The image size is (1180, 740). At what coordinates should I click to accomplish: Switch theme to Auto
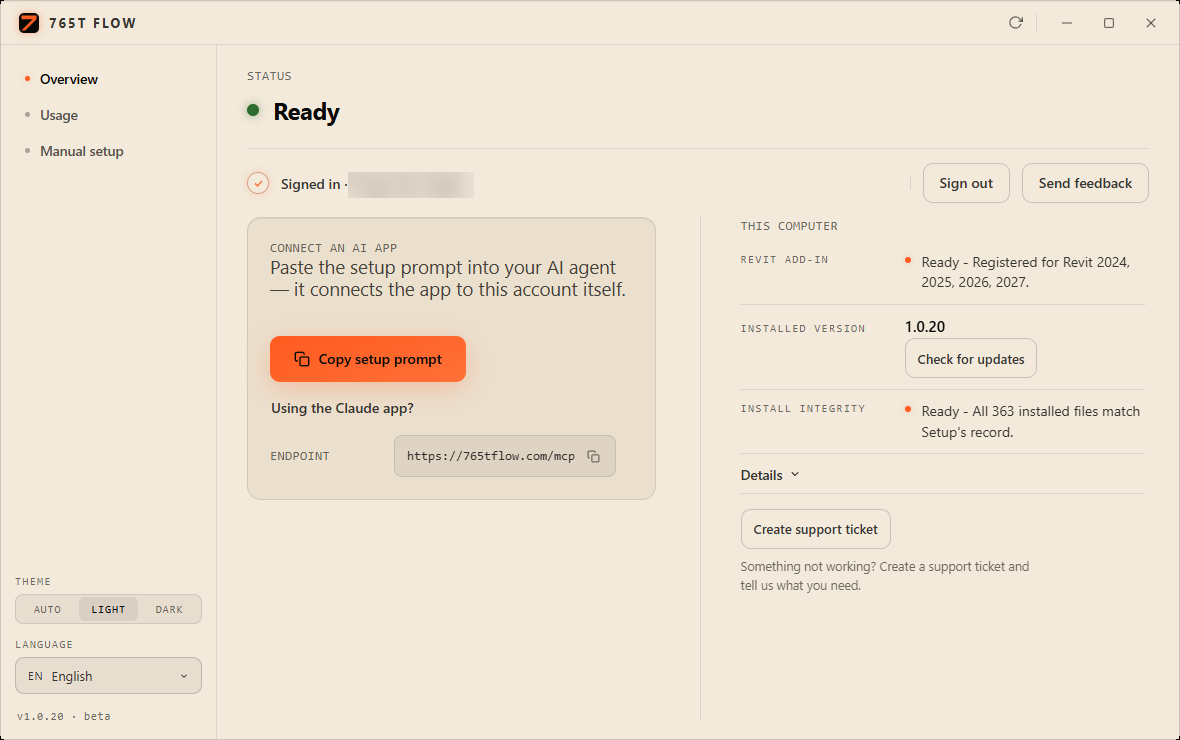coord(47,609)
